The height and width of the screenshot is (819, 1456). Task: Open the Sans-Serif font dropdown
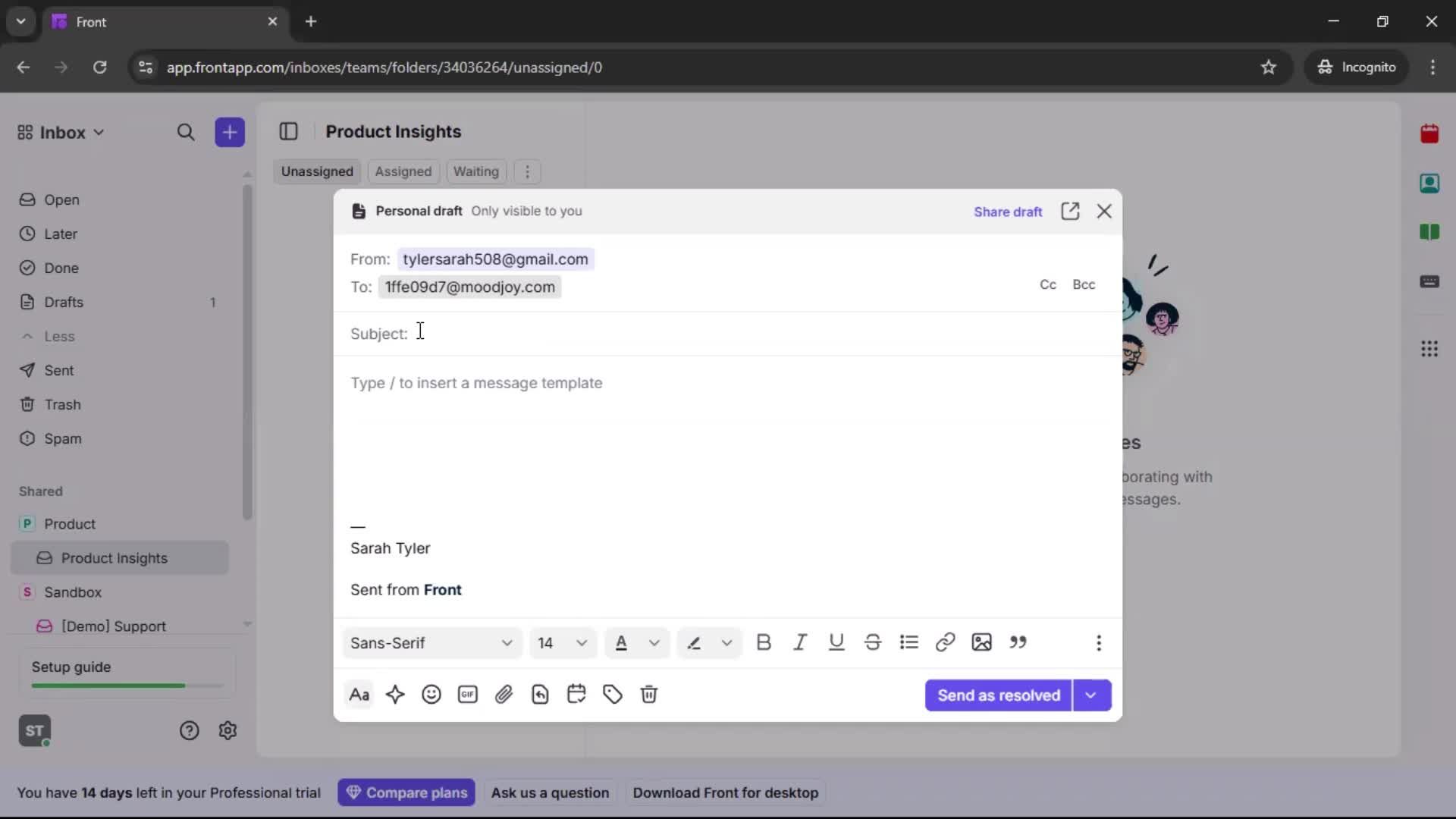point(431,642)
